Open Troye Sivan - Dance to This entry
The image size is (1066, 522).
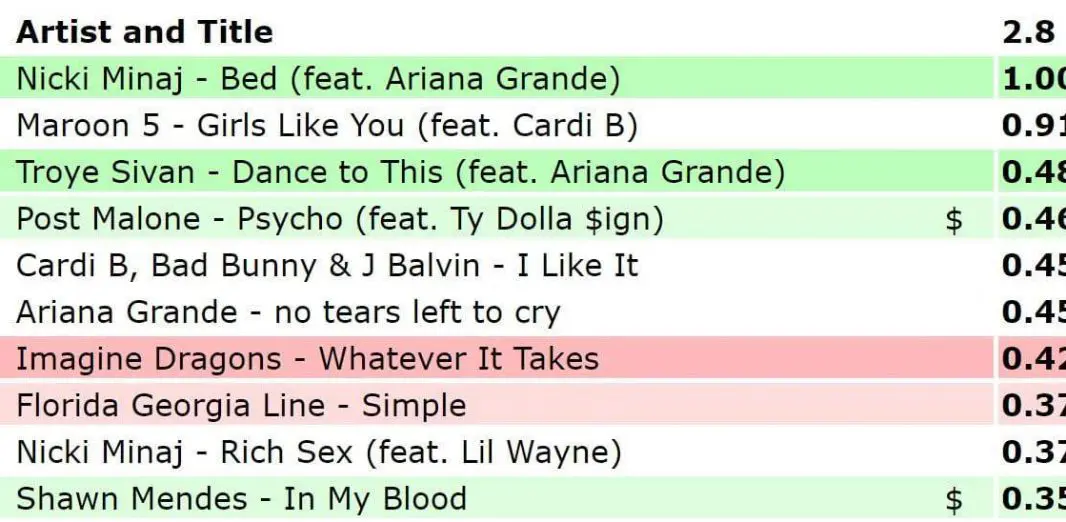pos(400,172)
